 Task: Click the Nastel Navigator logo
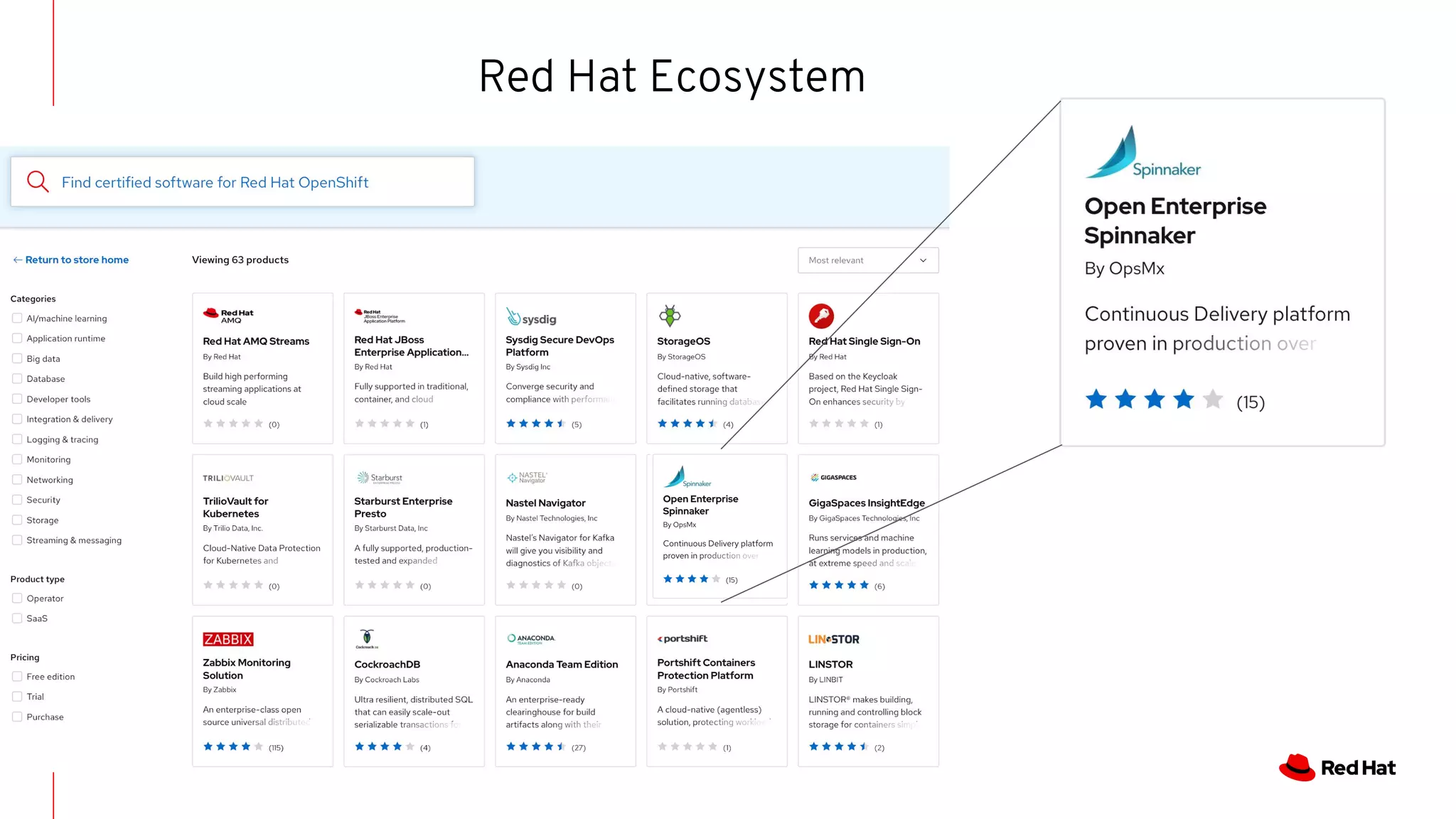(528, 478)
